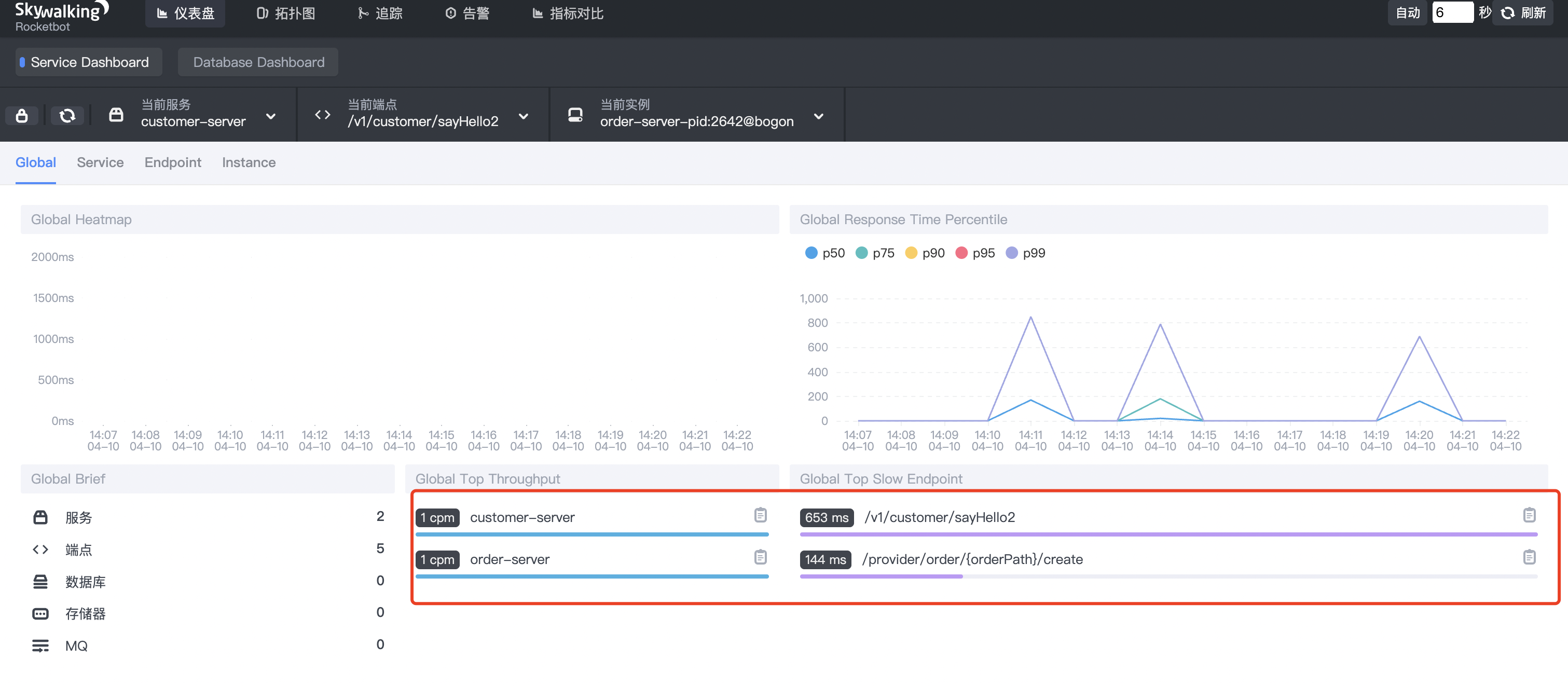Expand the current service customer-server dropdown
1568x687 pixels.
point(271,116)
